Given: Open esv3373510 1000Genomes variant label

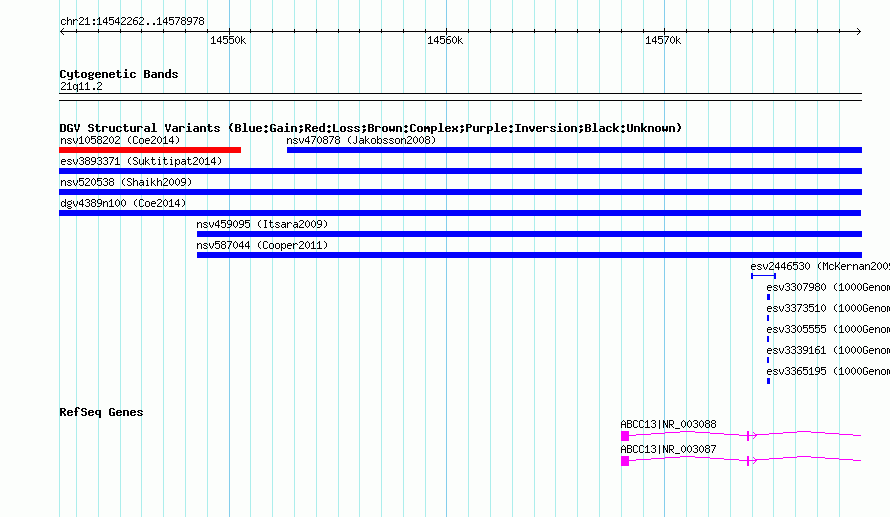Looking at the screenshot, I should point(828,308).
